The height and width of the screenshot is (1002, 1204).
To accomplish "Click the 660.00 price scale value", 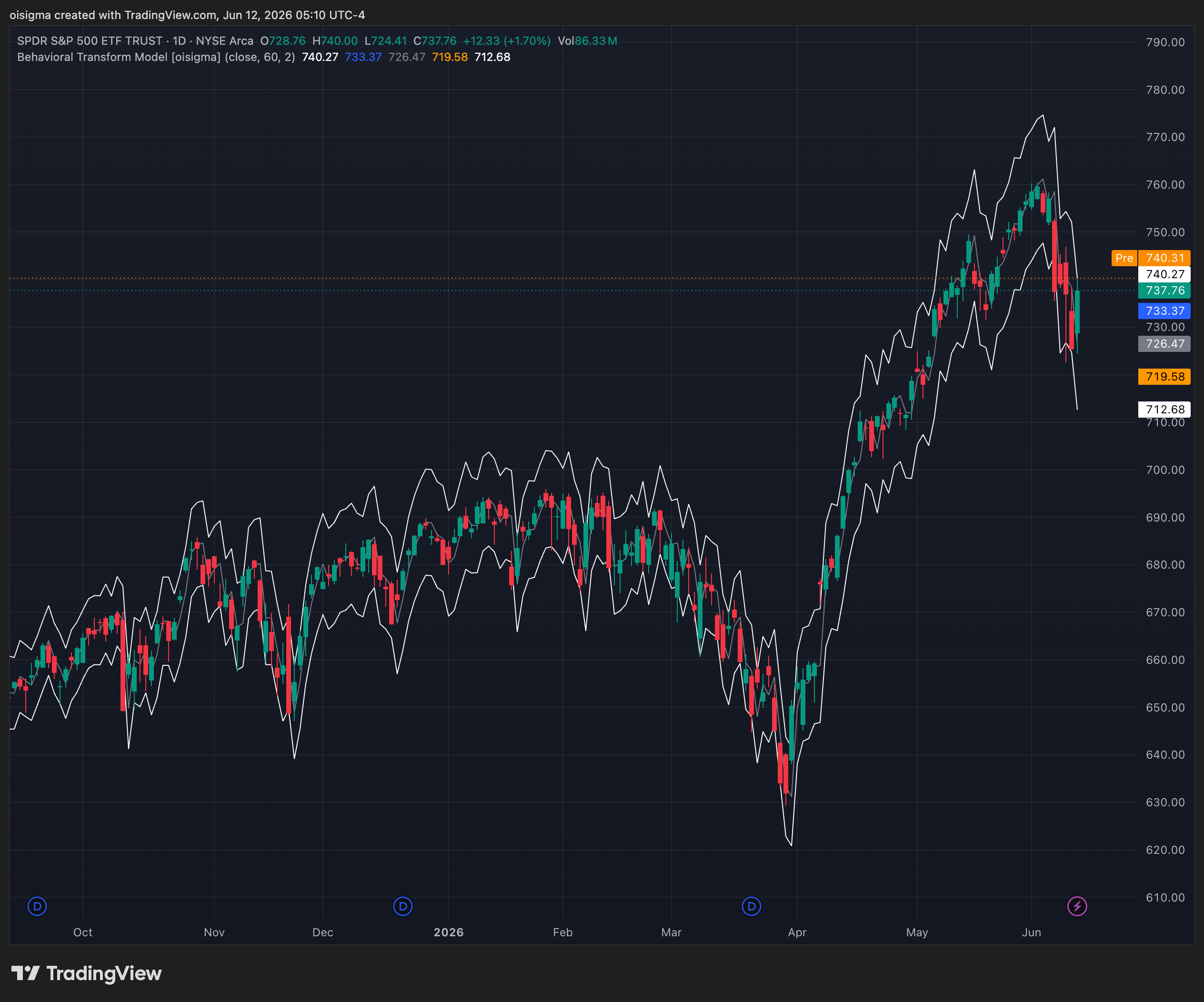I will tap(1165, 660).
